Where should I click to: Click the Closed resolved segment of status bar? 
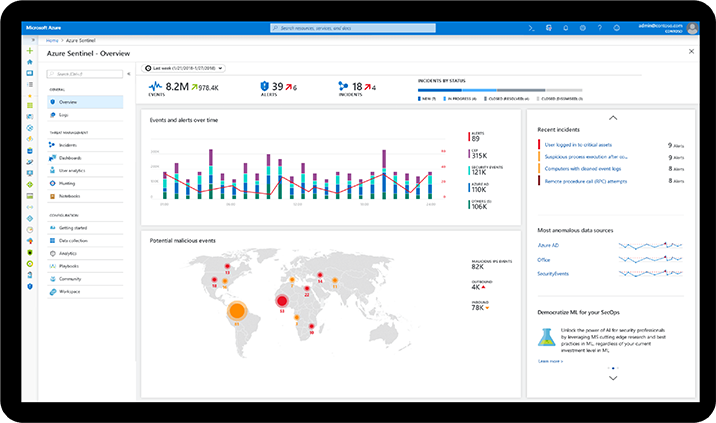click(x=521, y=90)
